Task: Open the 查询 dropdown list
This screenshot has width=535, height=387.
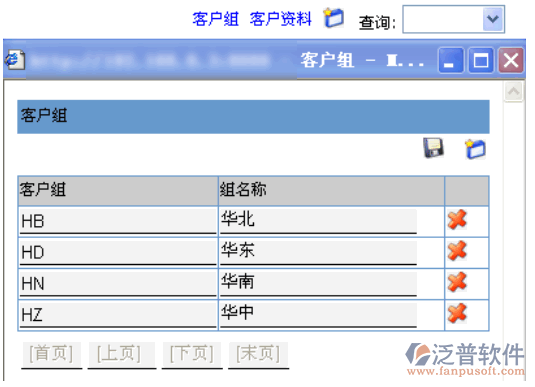Action: [493, 19]
